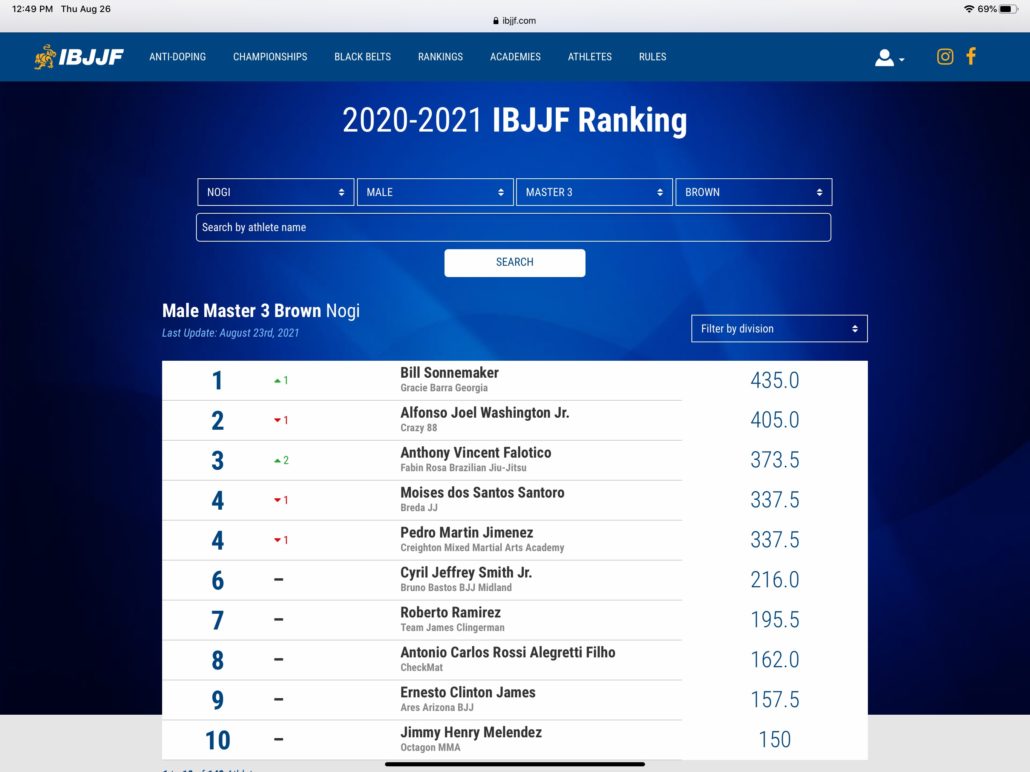
Task: Focus the Search by athlete name field
Action: click(x=514, y=227)
